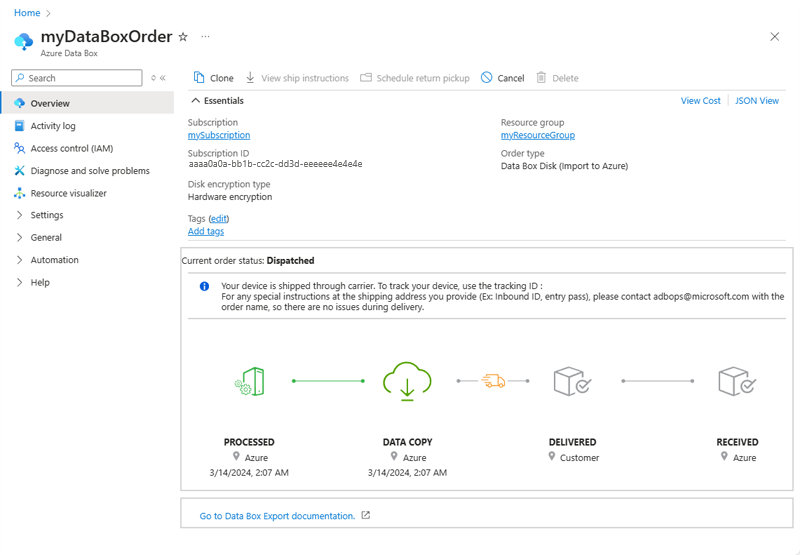Viewport: 800px width, 555px height.
Task: Open the mySubscription link
Action: click(x=219, y=135)
